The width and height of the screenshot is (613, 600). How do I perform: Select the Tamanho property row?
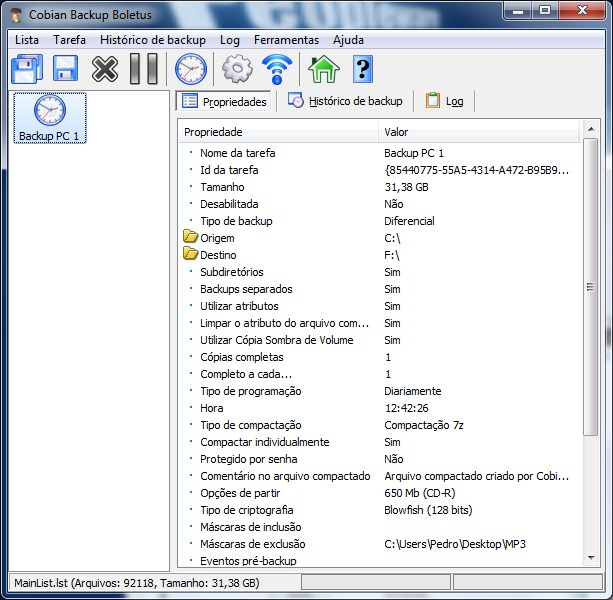click(380, 187)
